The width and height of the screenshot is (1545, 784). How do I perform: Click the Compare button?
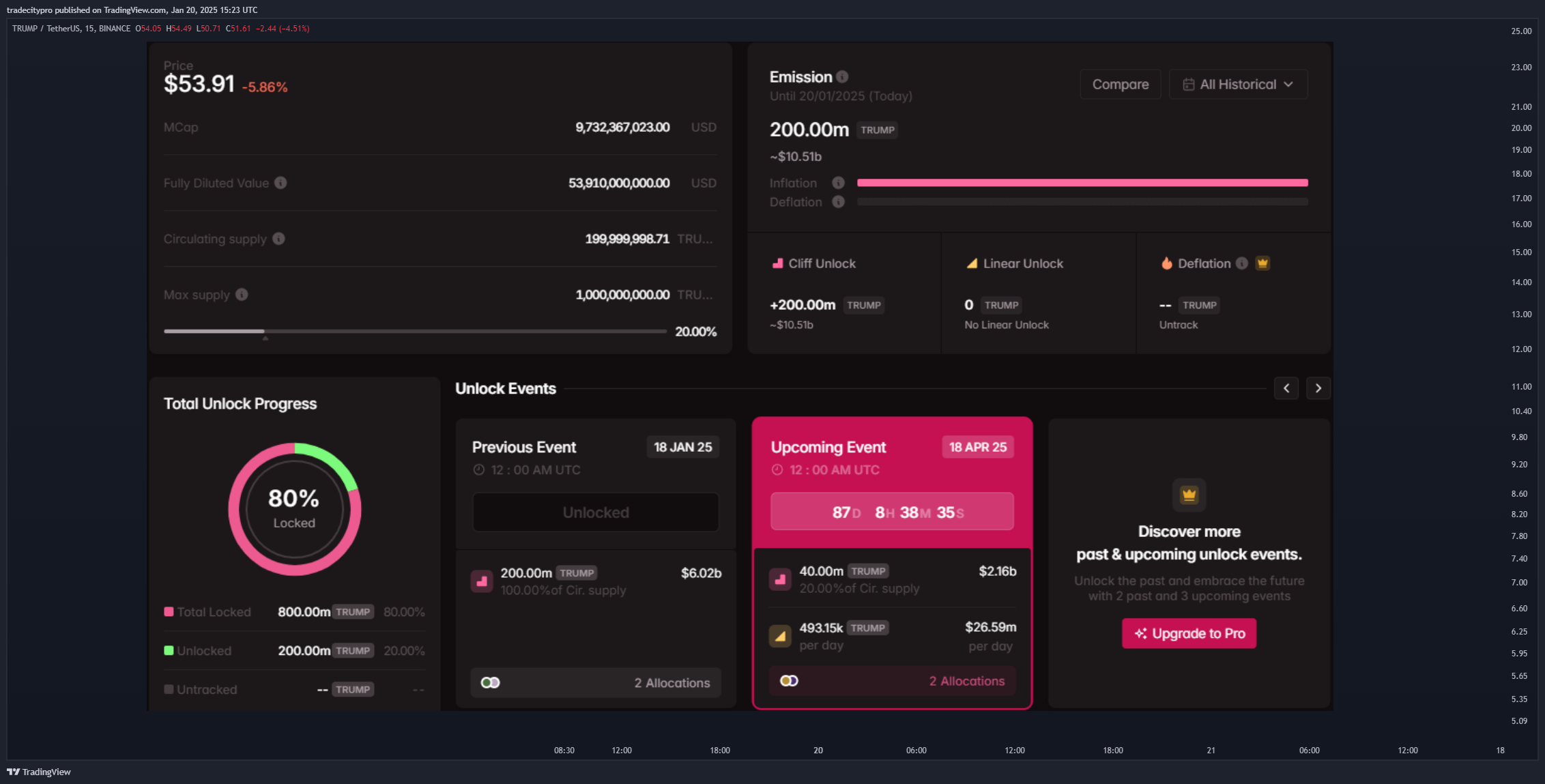coord(1121,85)
